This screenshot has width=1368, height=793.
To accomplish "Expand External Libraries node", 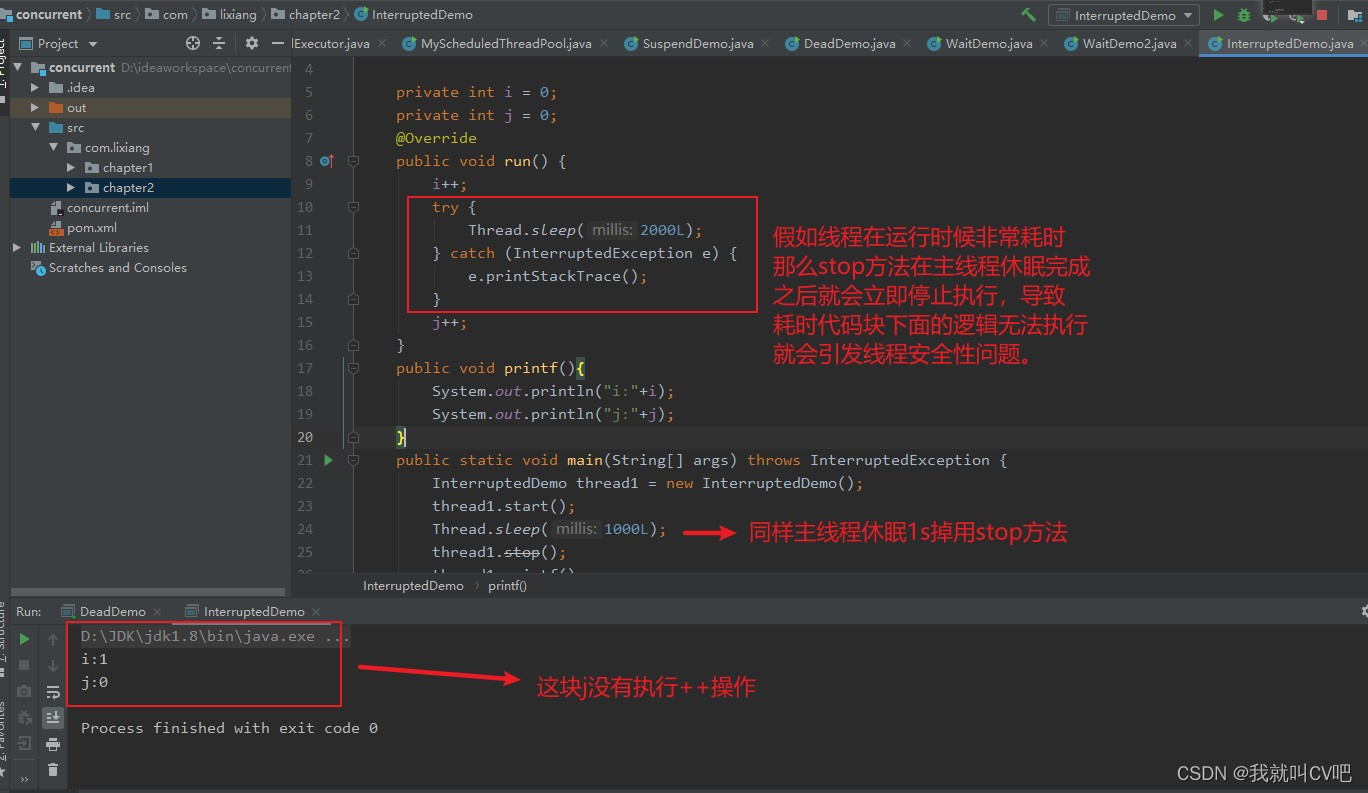I will (17, 248).
